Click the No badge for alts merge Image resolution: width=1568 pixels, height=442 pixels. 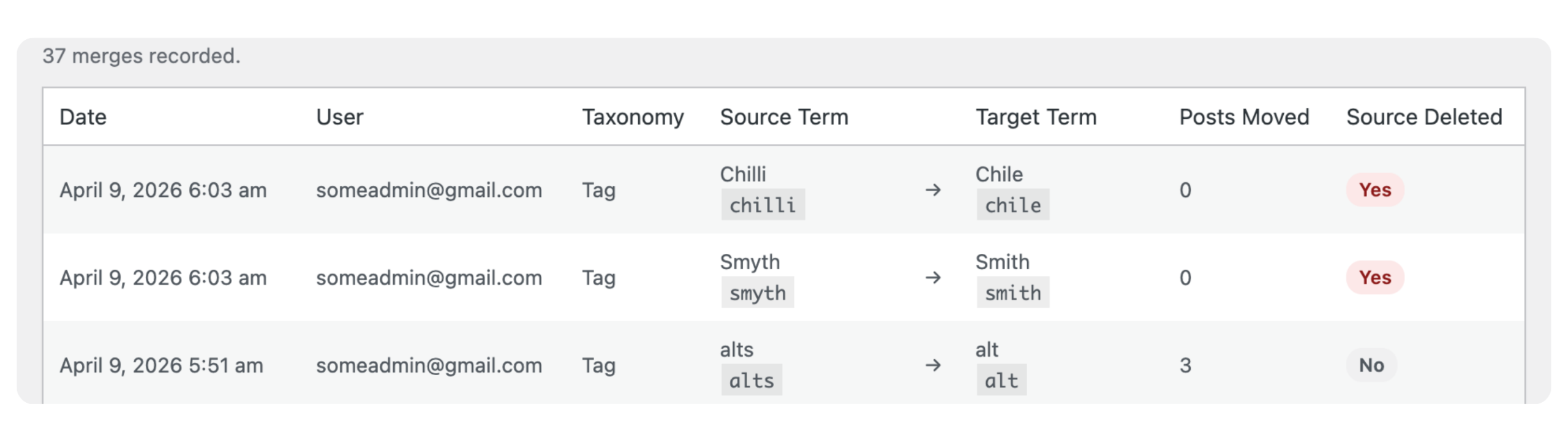1371,365
